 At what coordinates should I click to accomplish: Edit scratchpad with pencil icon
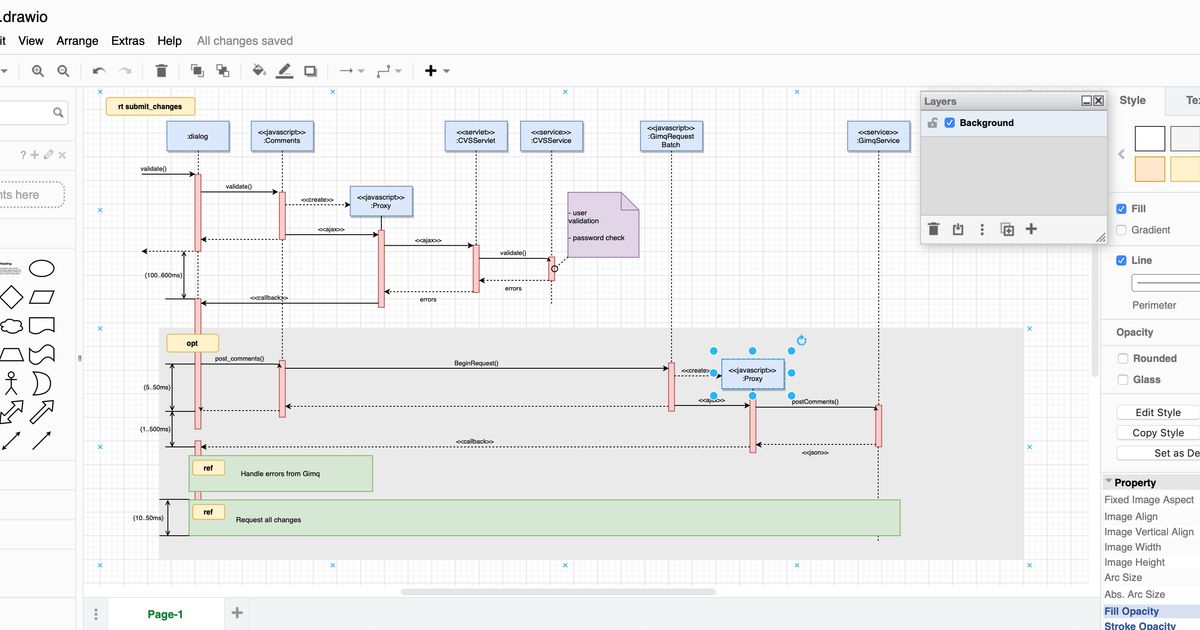coord(47,154)
